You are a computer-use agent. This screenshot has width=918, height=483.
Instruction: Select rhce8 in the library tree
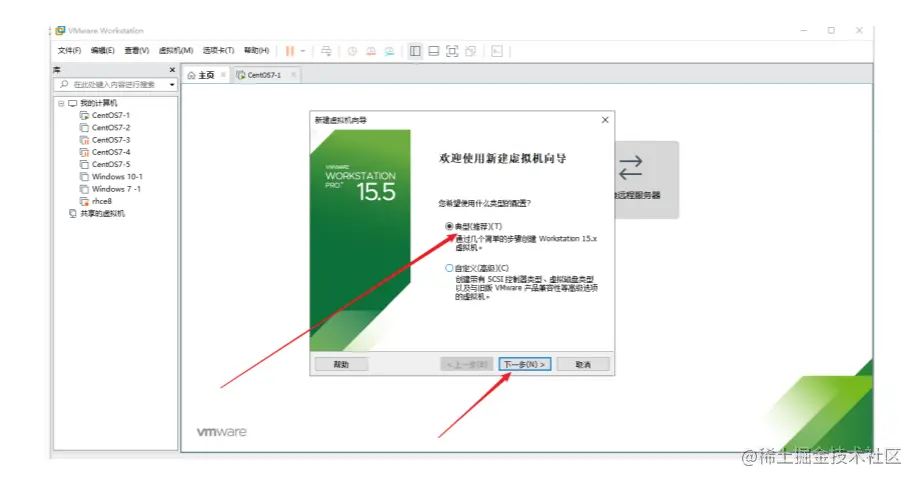point(101,201)
